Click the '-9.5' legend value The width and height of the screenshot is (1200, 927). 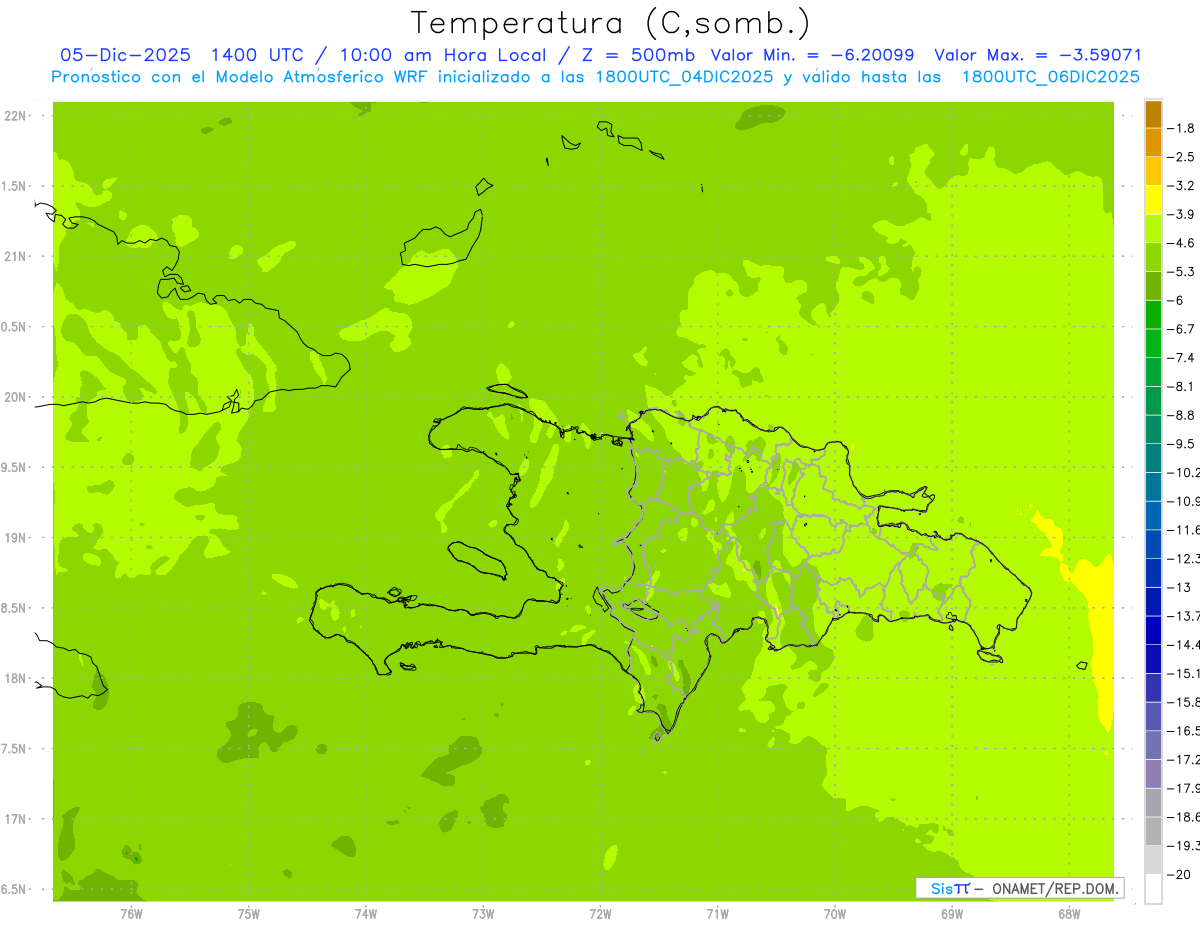click(1182, 444)
